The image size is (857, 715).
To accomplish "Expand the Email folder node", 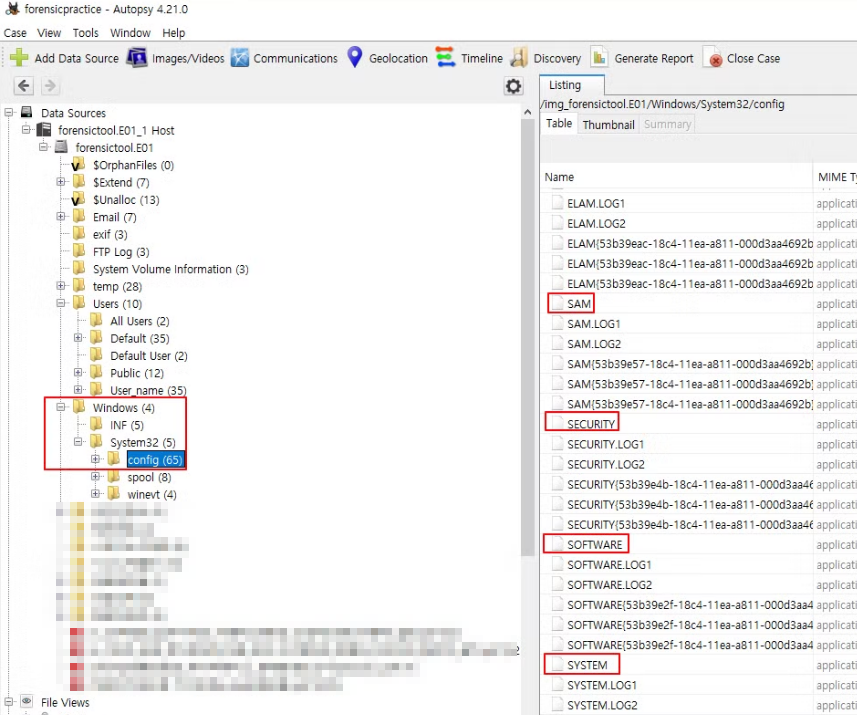I will [x=61, y=216].
